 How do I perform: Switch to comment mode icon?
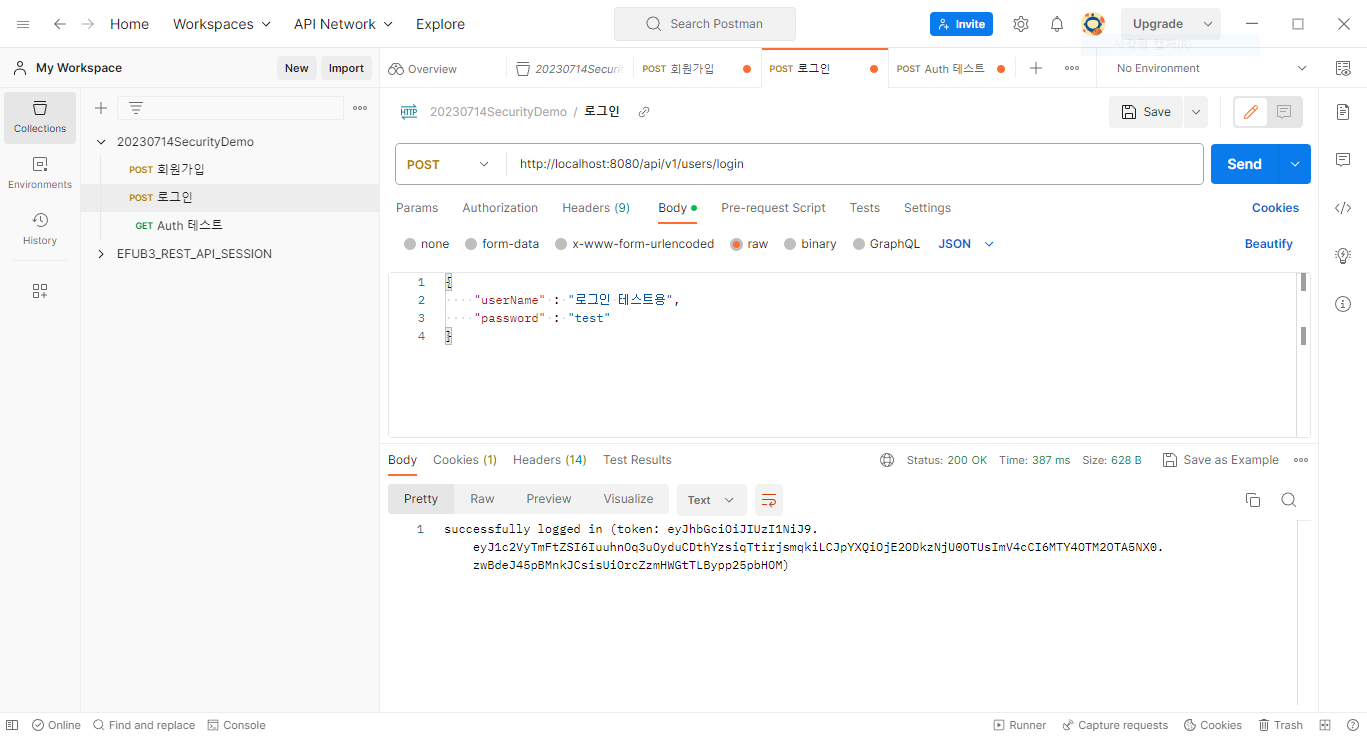click(1285, 112)
